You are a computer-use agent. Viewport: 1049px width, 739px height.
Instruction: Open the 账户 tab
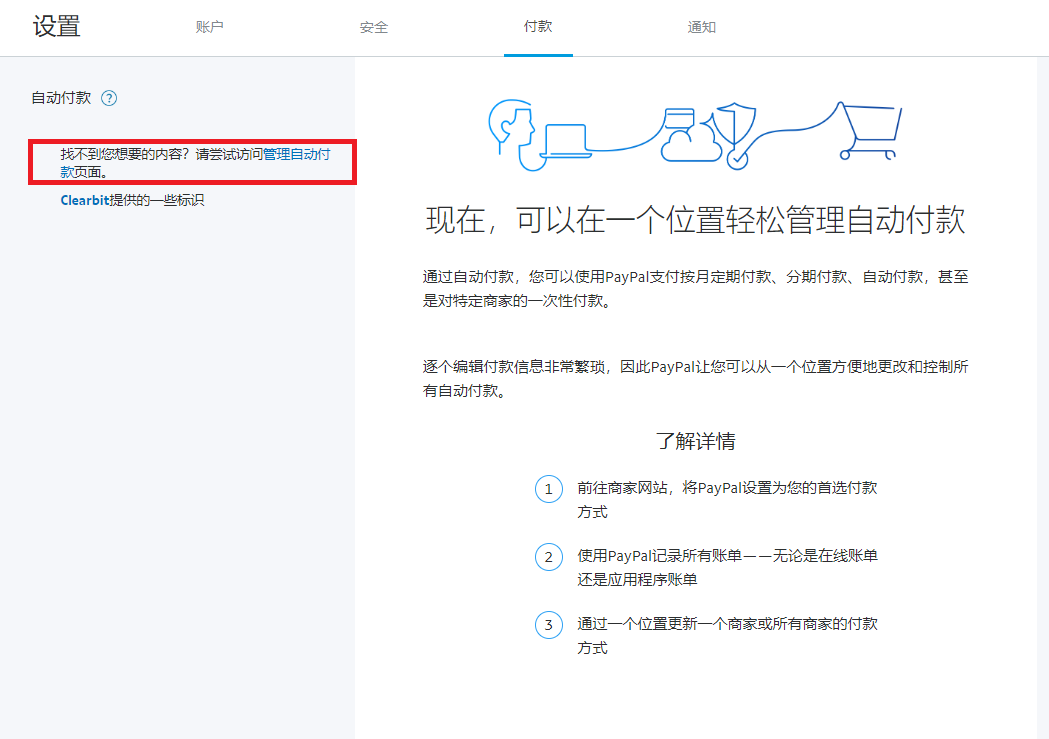pyautogui.click(x=209, y=27)
